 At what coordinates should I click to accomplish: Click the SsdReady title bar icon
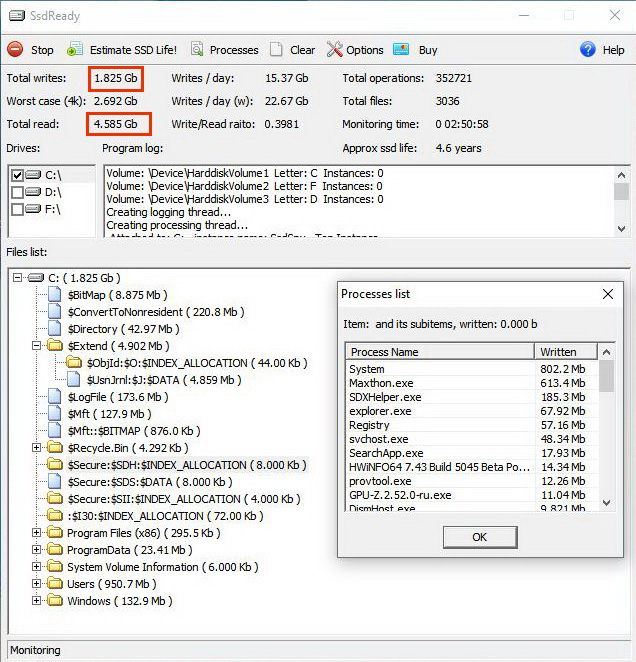(x=16, y=16)
